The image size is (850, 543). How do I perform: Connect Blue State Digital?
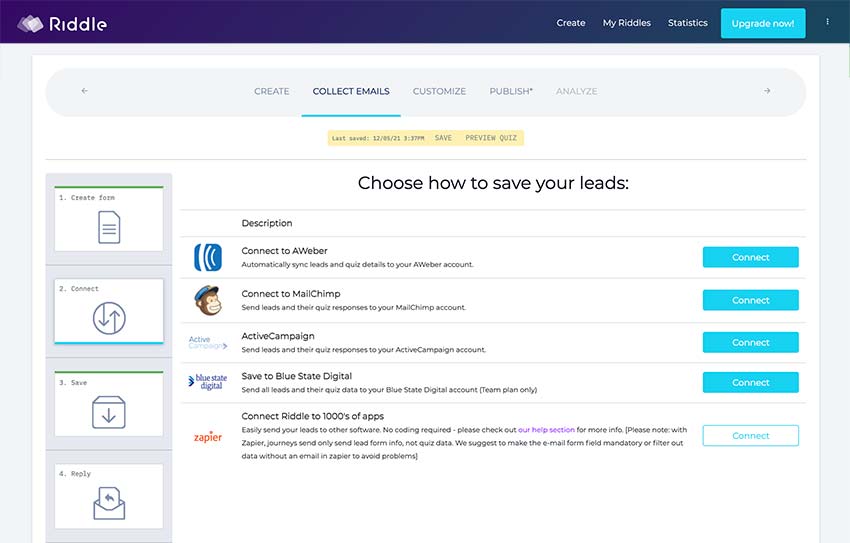750,383
